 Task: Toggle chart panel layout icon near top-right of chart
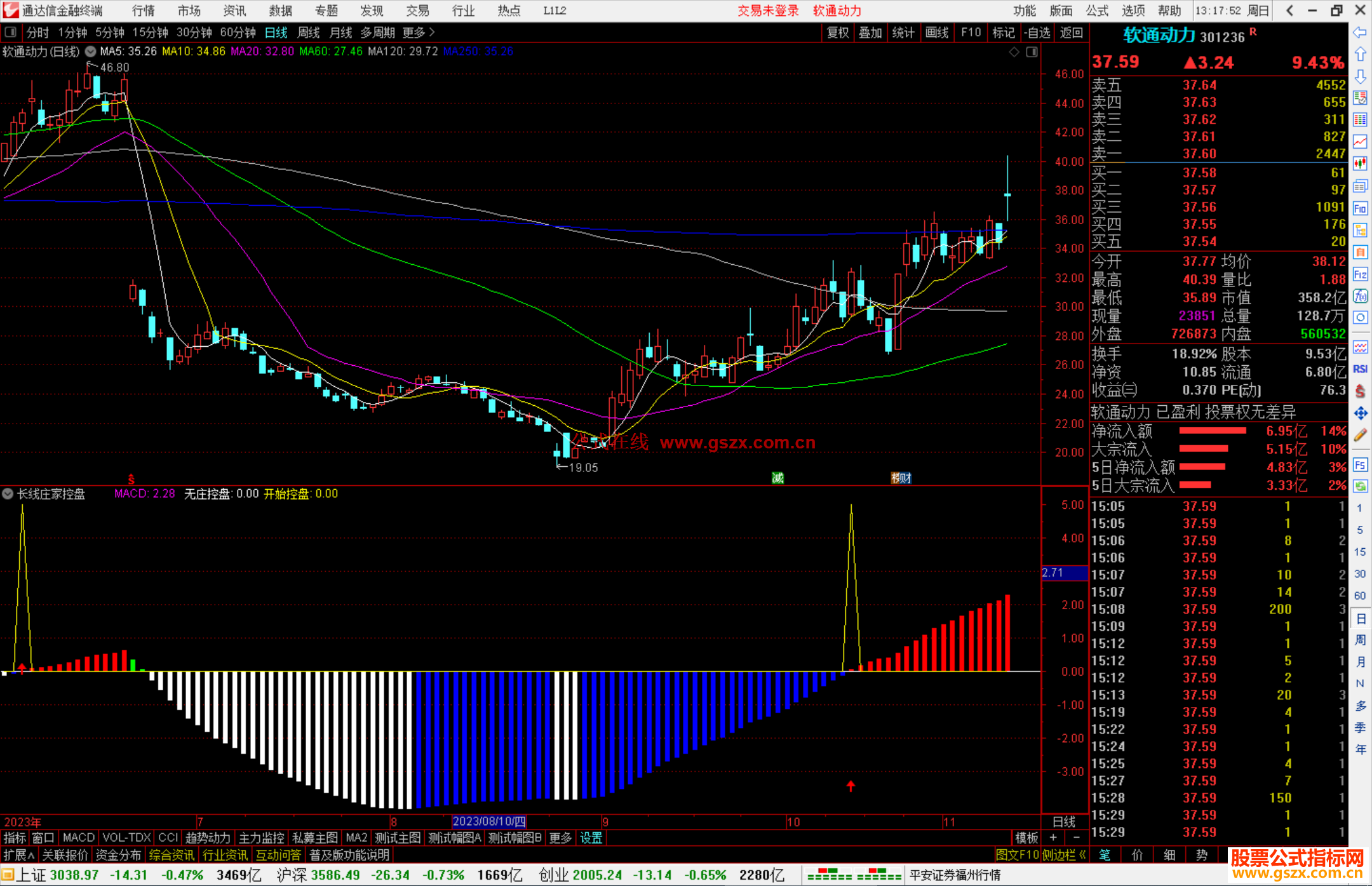1032,52
